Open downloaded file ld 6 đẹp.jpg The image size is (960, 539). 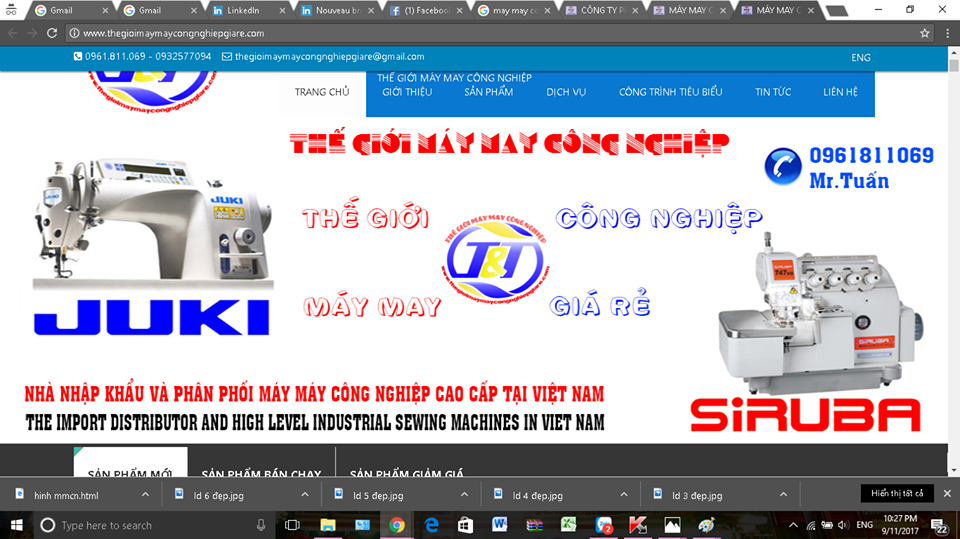[x=219, y=496]
